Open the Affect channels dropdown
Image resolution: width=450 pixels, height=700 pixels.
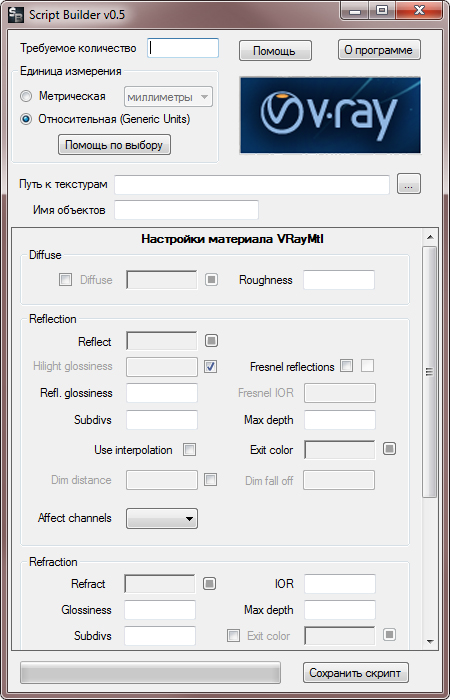162,518
